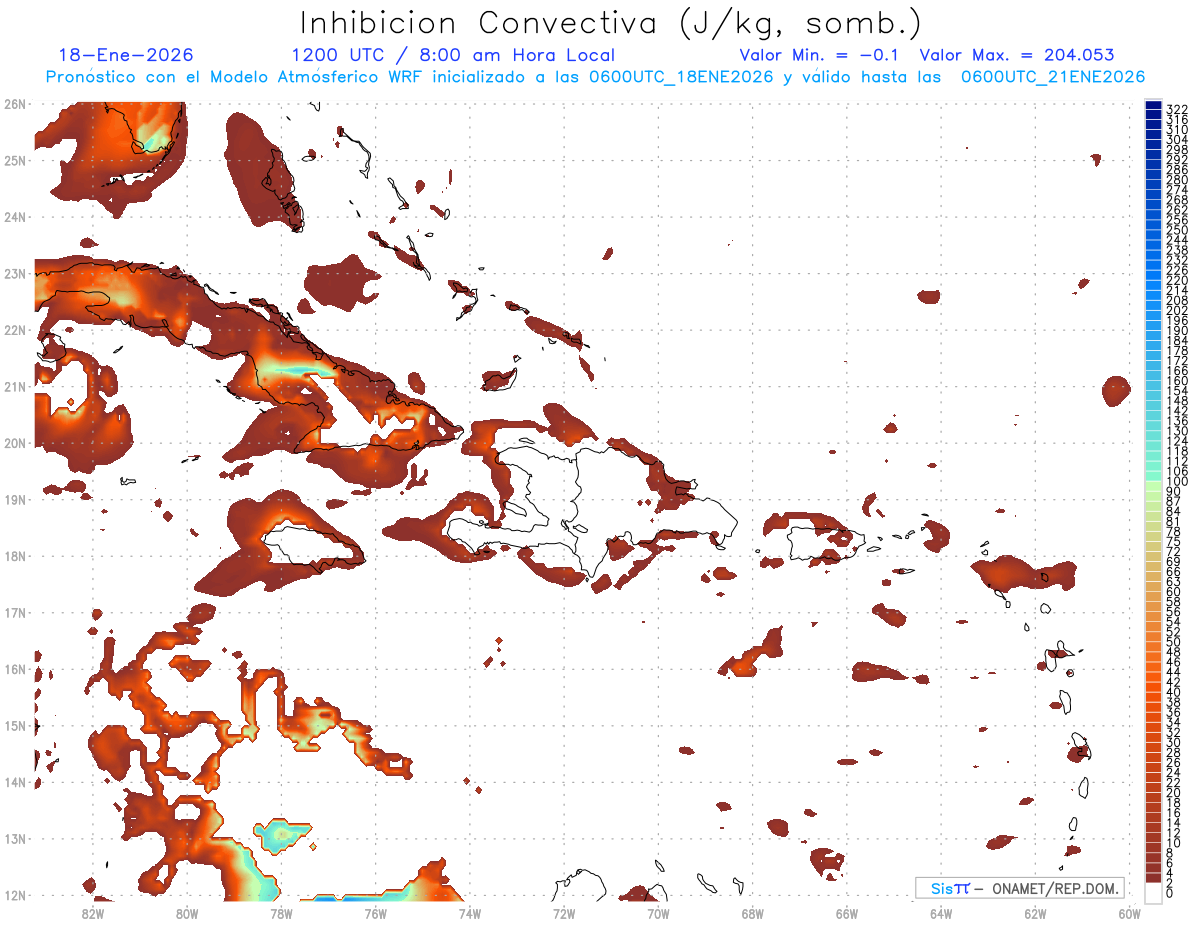Select the "Valor Max. = 204.053" text
The width and height of the screenshot is (1200, 927).
coord(1017,55)
